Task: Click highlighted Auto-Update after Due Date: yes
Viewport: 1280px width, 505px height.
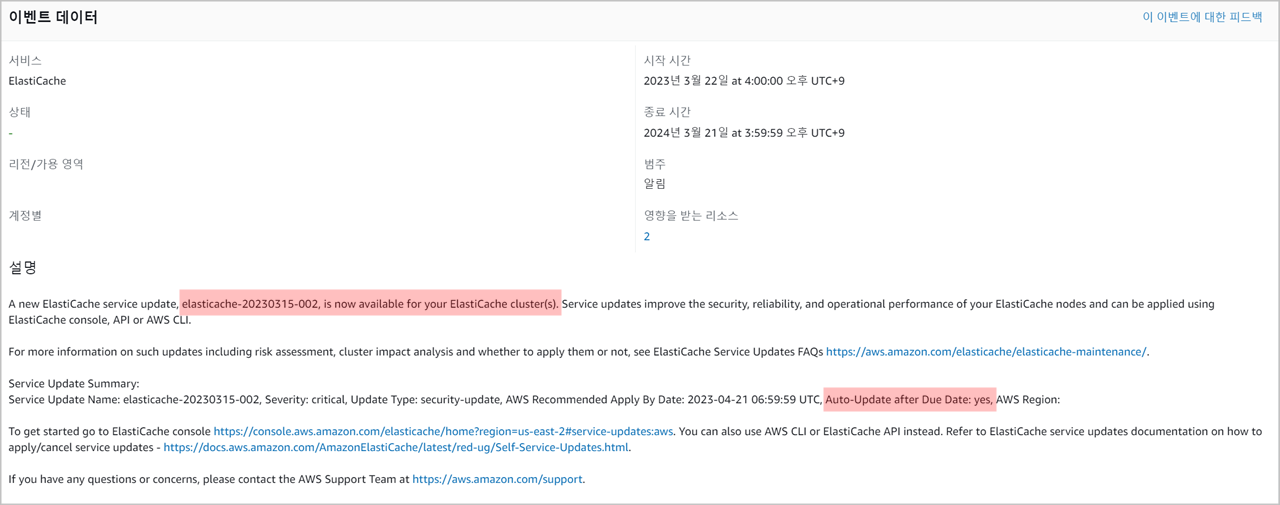Action: 910,399
